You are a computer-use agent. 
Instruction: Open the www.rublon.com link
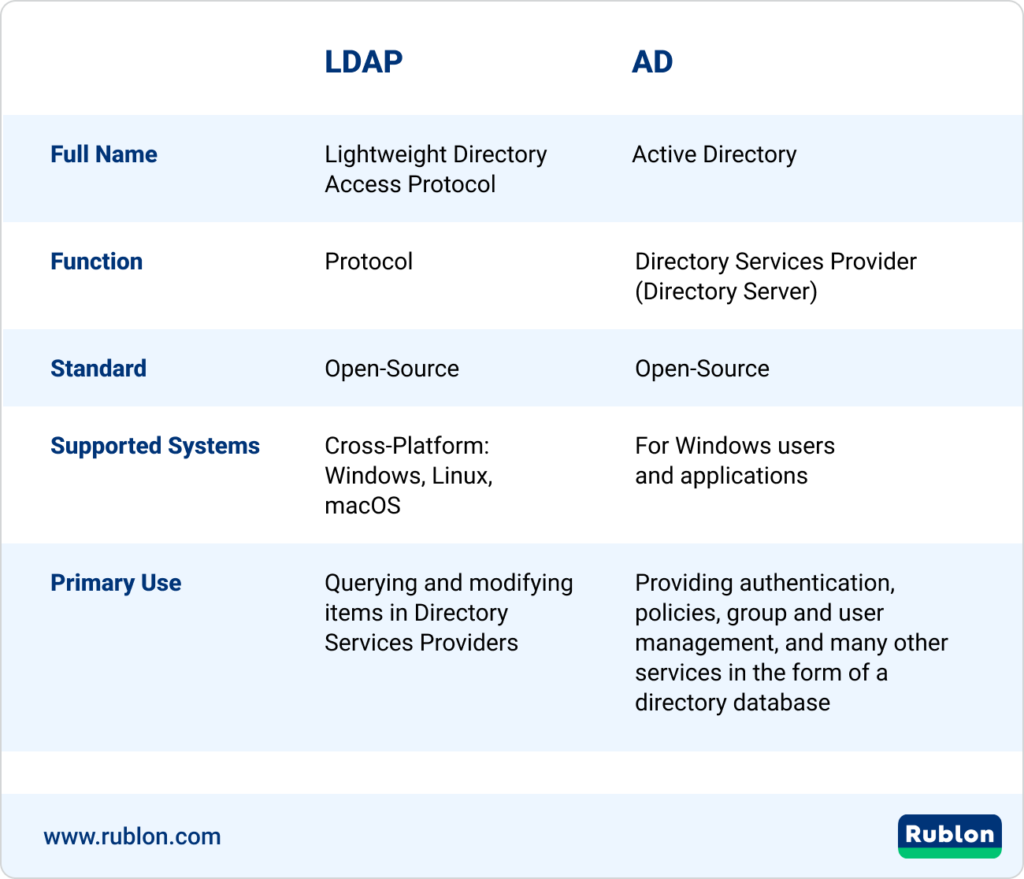click(132, 836)
